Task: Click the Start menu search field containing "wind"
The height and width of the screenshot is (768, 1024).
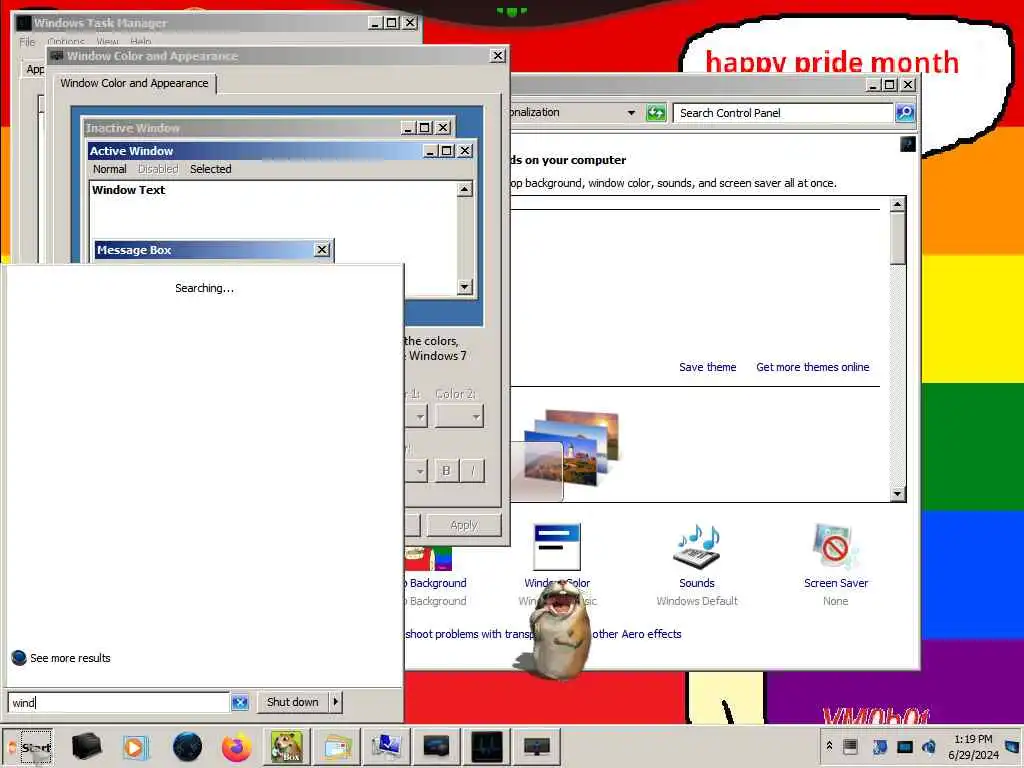Action: coord(119,702)
